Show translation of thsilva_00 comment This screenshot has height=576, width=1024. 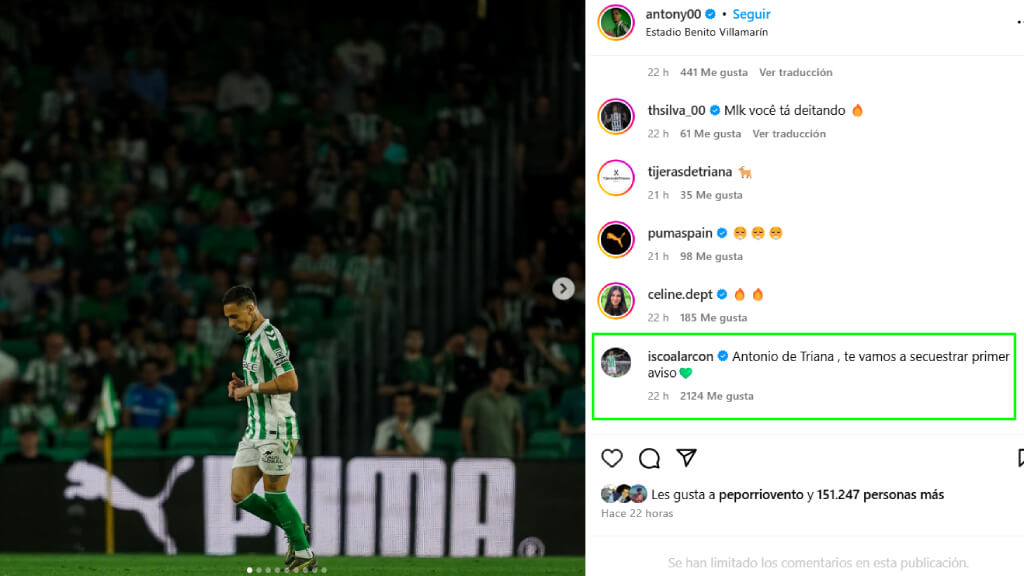(x=789, y=134)
